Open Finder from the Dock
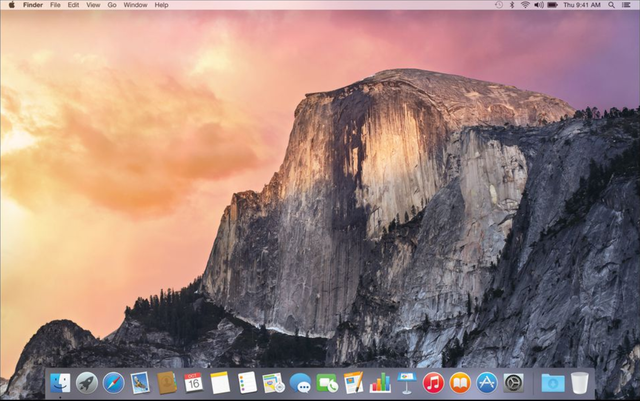Screen dimensions: 640x401 (60, 383)
